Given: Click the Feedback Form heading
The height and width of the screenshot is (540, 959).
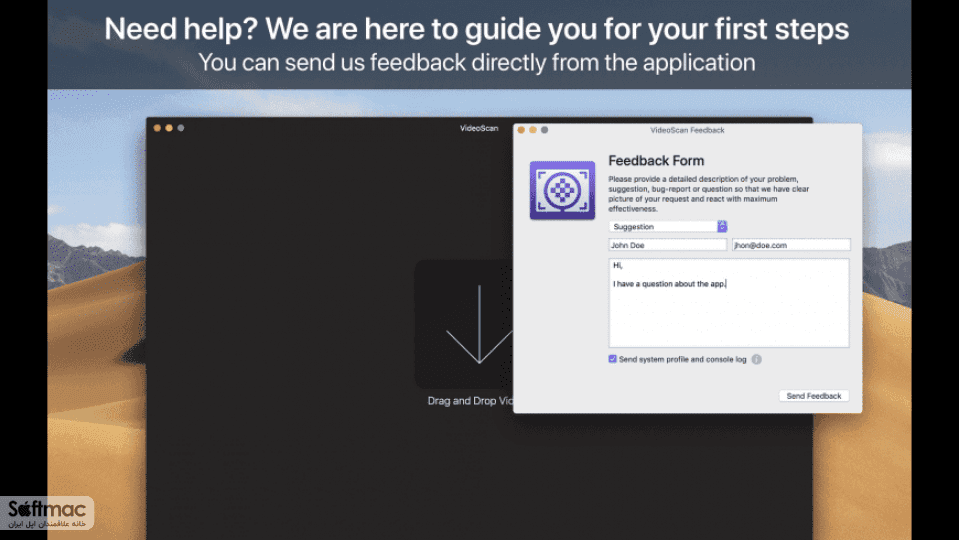Looking at the screenshot, I should tap(656, 160).
